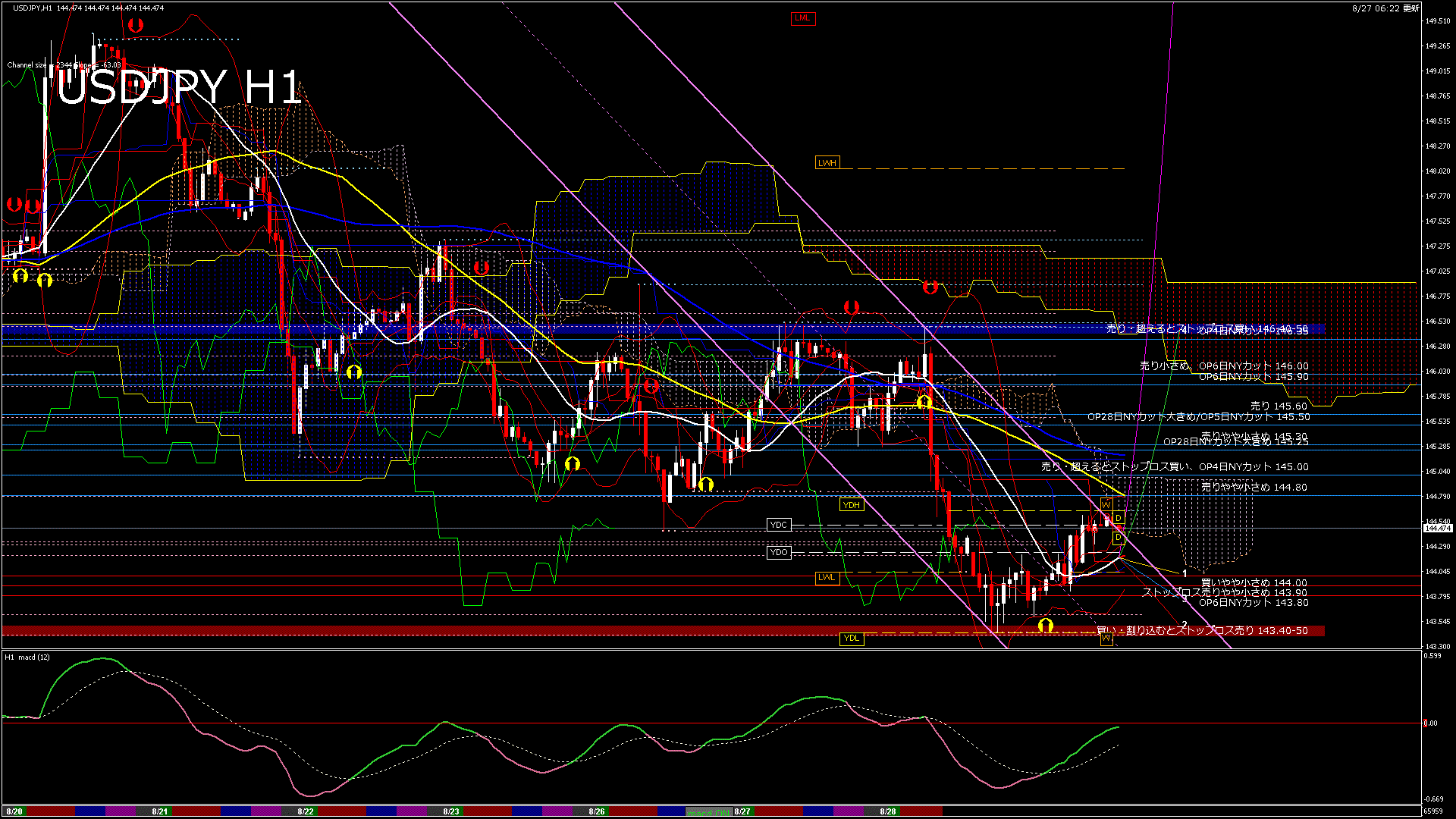Click the 8/23 date marker on the time axis
This screenshot has width=1456, height=819.
(x=451, y=811)
